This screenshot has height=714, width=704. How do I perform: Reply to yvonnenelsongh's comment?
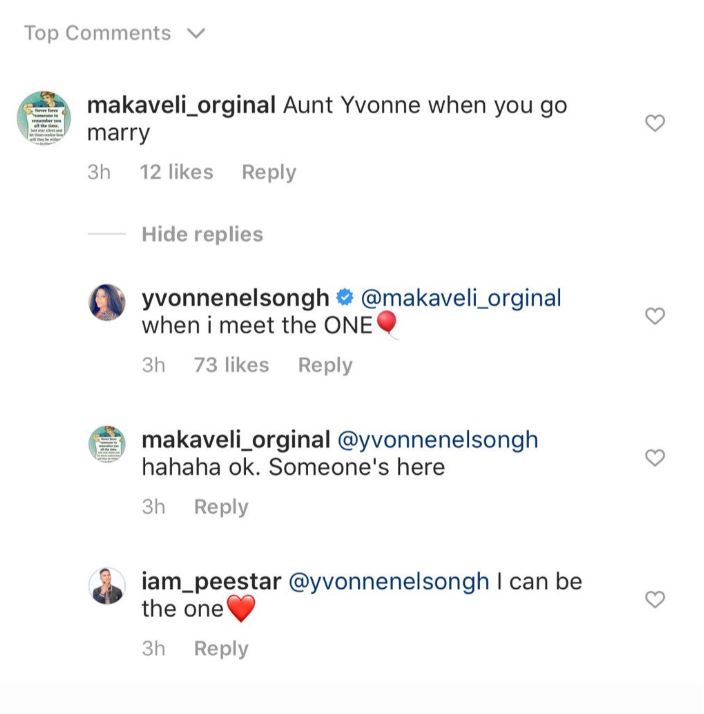[324, 365]
